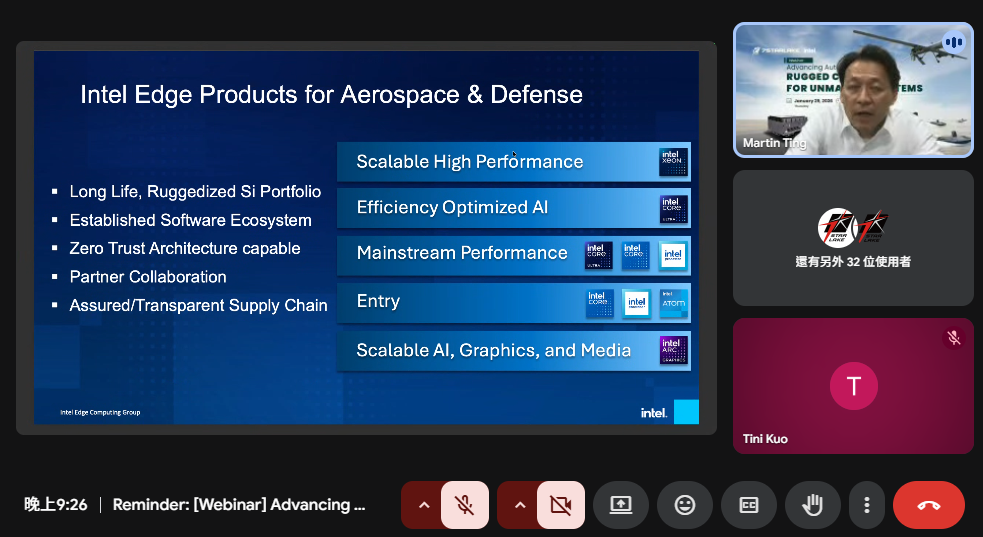
Task: Open the emoji reactions picker
Action: pos(685,505)
